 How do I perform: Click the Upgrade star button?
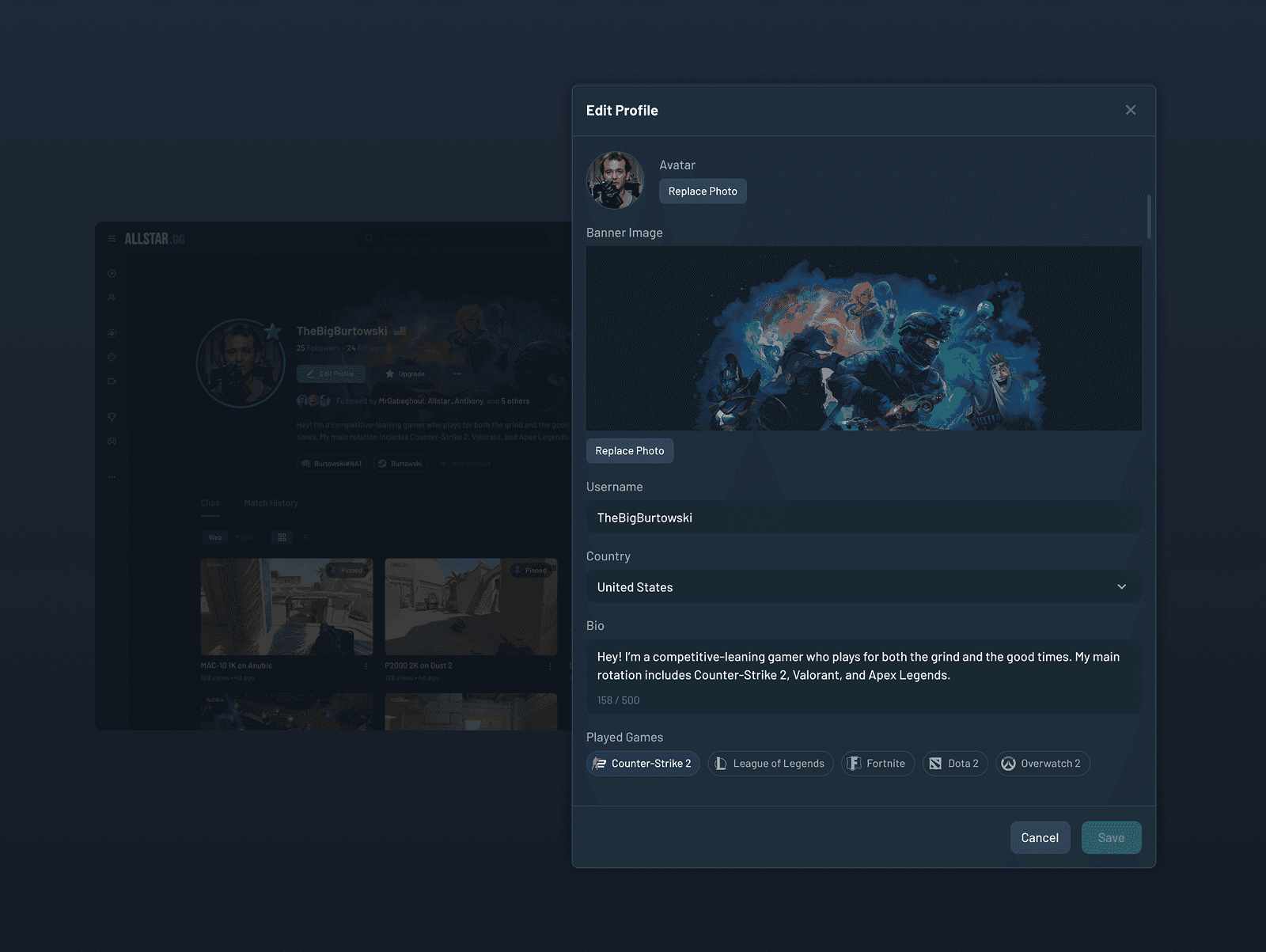(405, 374)
